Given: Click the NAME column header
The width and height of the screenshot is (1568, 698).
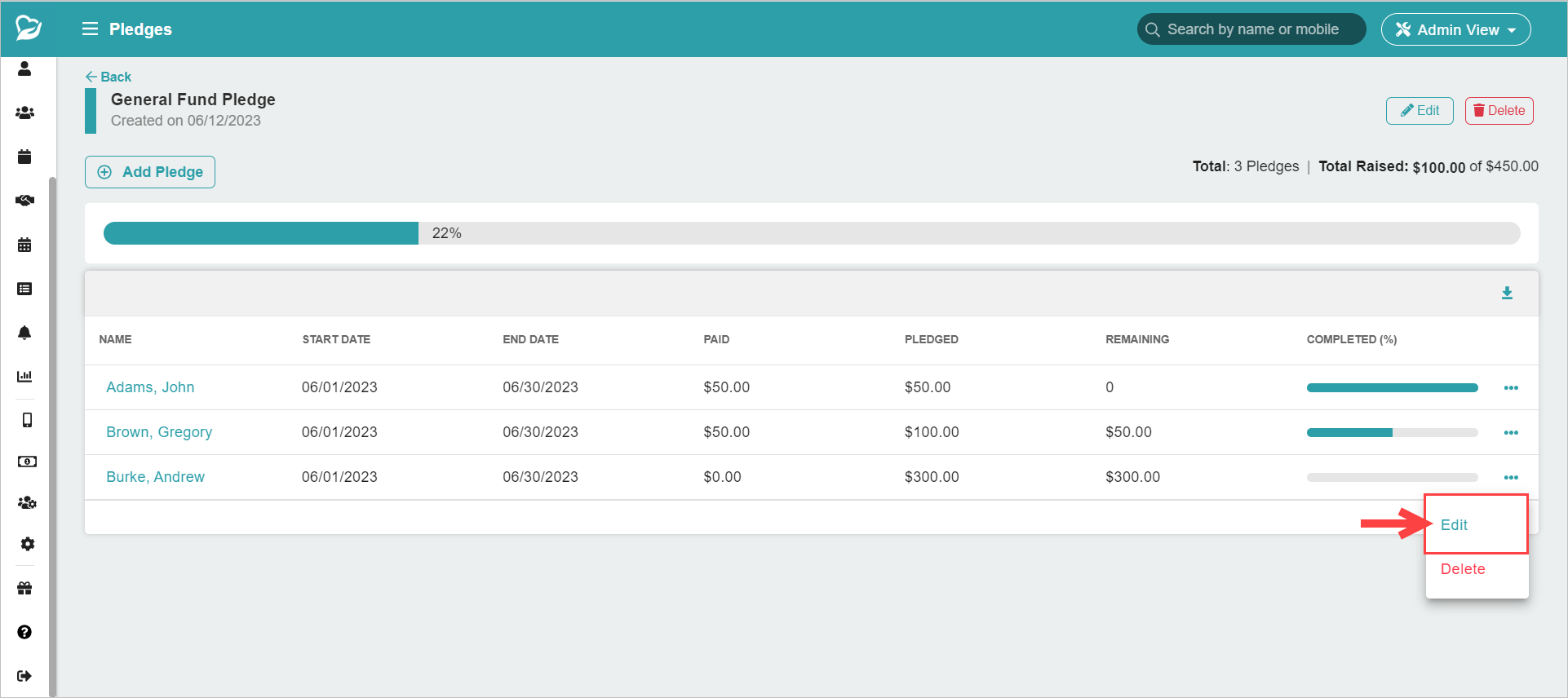Looking at the screenshot, I should (x=115, y=339).
